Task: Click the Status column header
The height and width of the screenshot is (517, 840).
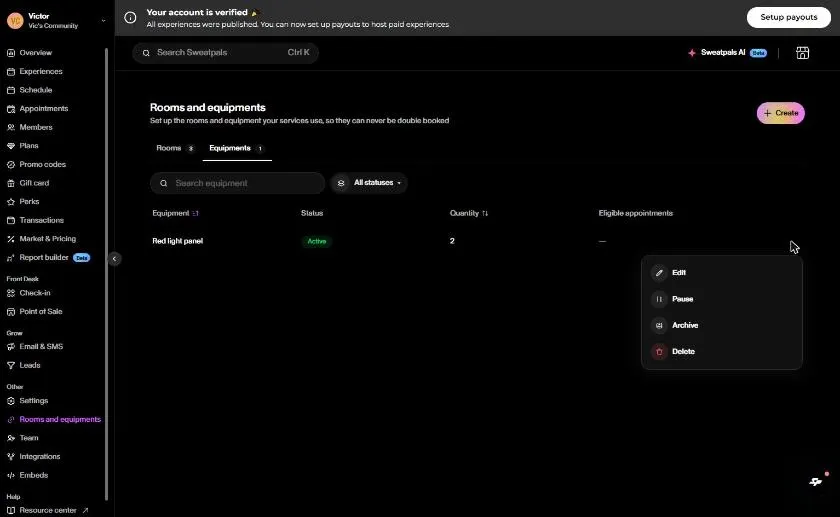Action: [312, 213]
